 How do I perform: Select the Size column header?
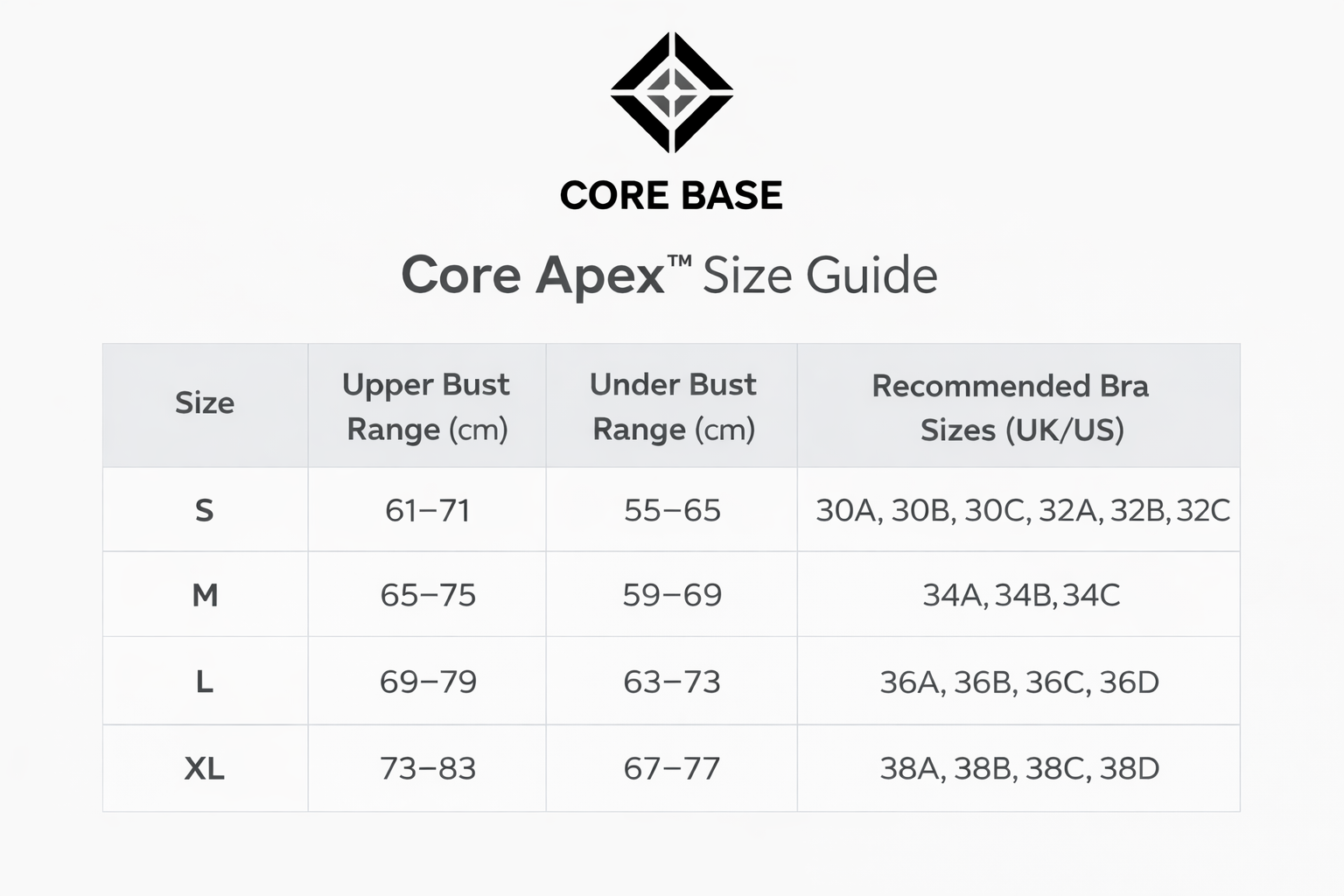pyautogui.click(x=205, y=402)
